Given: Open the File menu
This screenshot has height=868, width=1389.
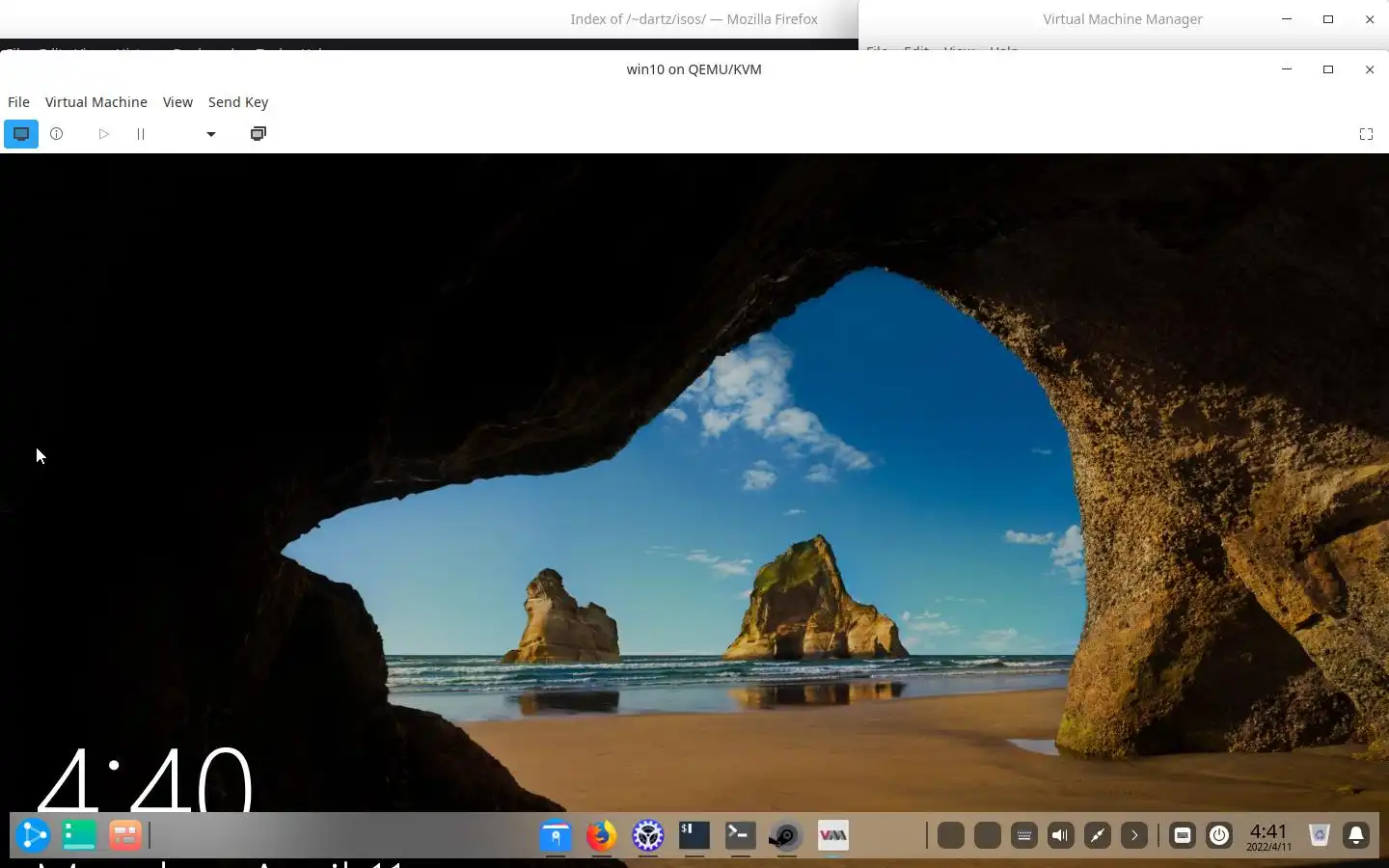Looking at the screenshot, I should tap(18, 102).
